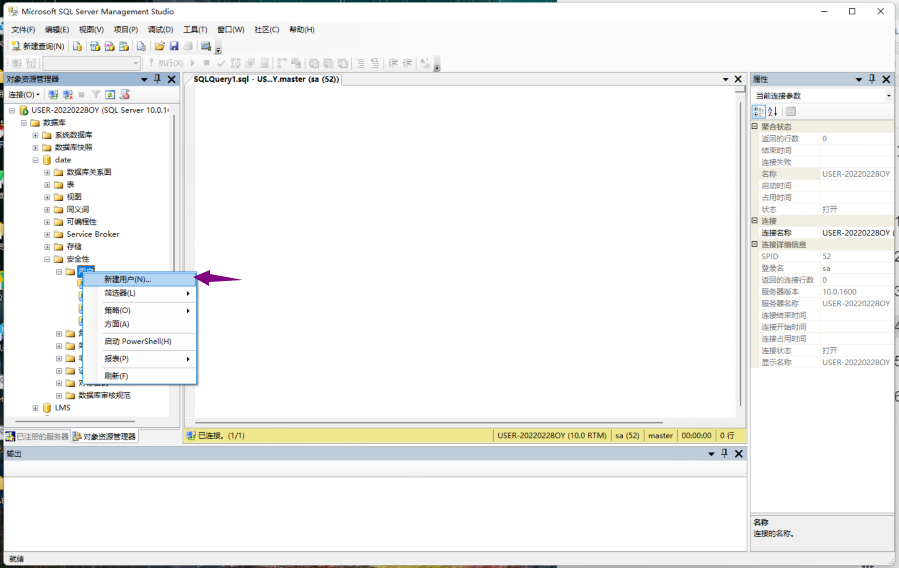Click the print icon in the top toolbar
The width and height of the screenshot is (899, 568).
(x=188, y=46)
